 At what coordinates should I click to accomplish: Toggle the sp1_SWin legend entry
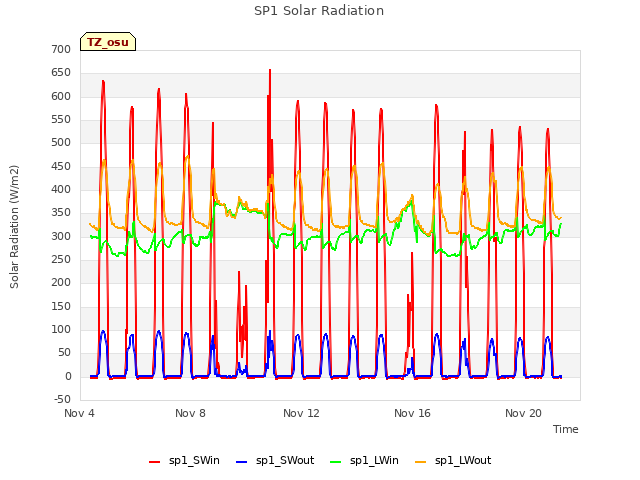(x=184, y=461)
